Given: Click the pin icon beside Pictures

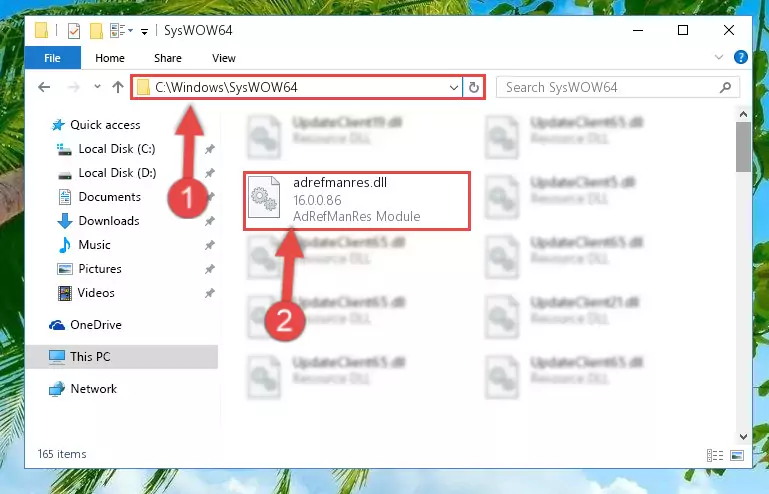Looking at the screenshot, I should click(209, 269).
